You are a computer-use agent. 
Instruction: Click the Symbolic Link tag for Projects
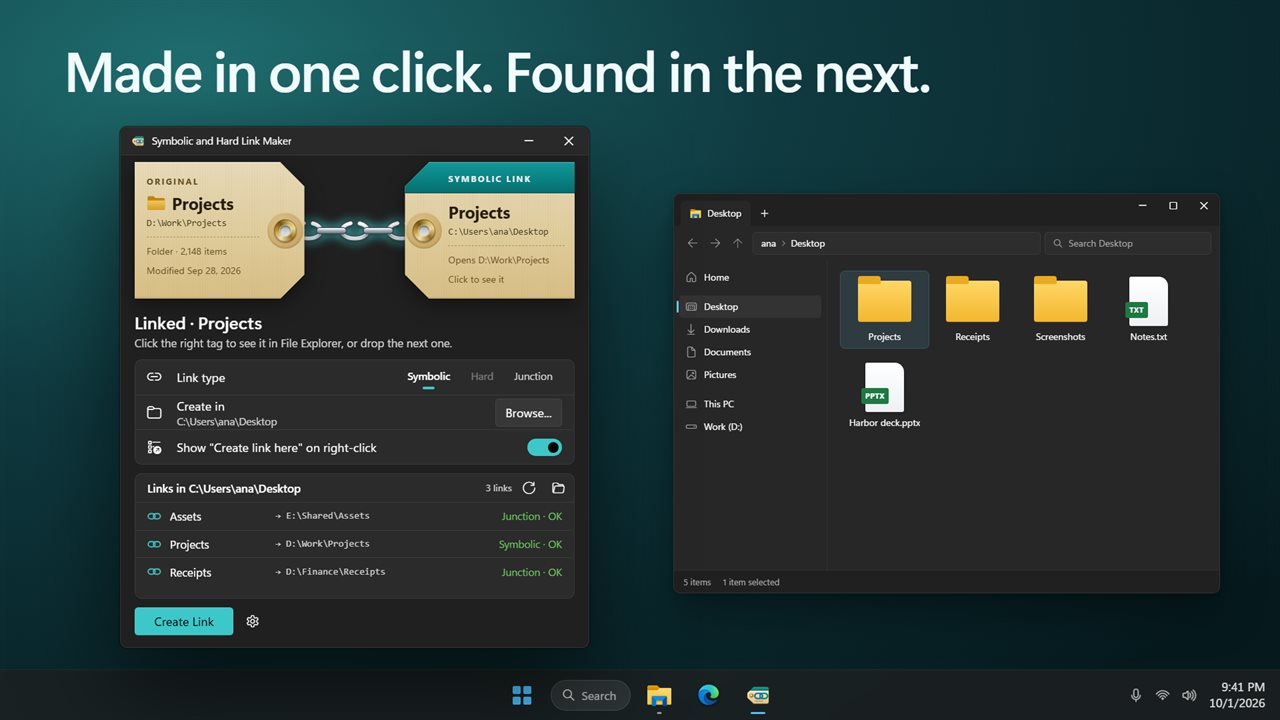[490, 231]
